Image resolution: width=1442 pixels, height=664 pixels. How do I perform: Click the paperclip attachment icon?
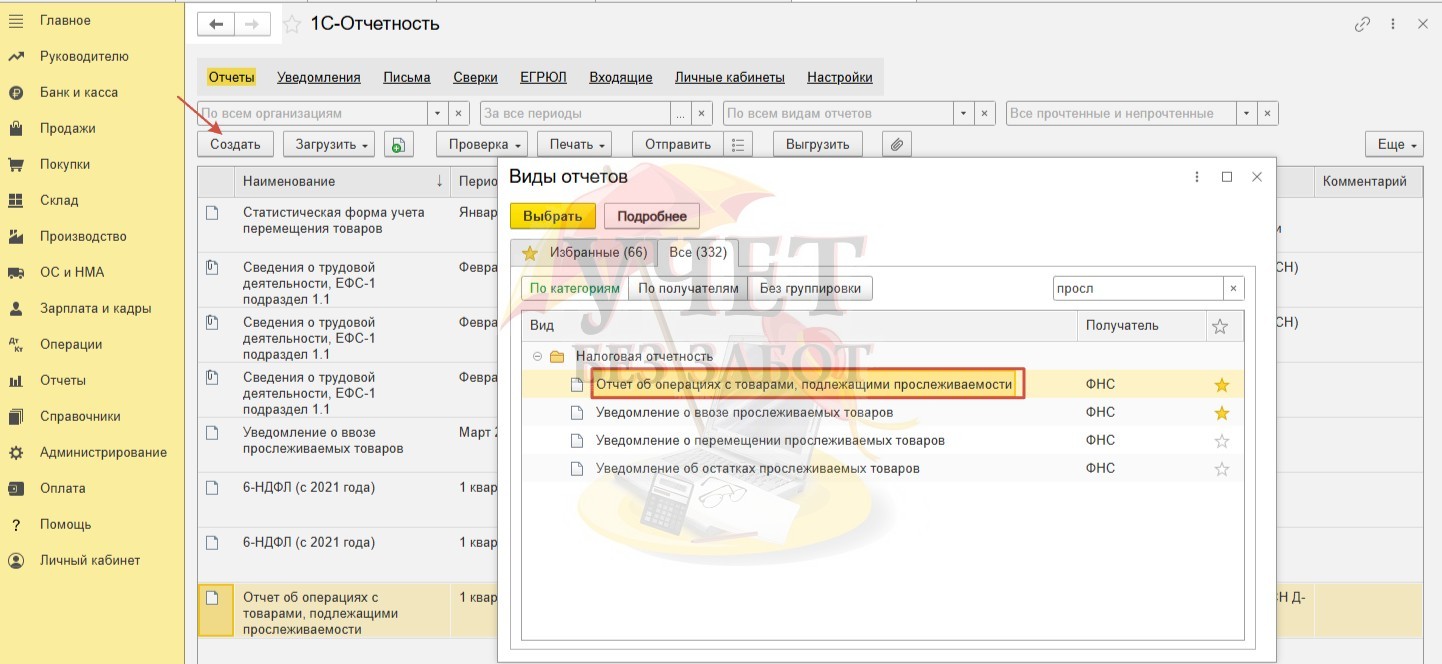(x=897, y=145)
